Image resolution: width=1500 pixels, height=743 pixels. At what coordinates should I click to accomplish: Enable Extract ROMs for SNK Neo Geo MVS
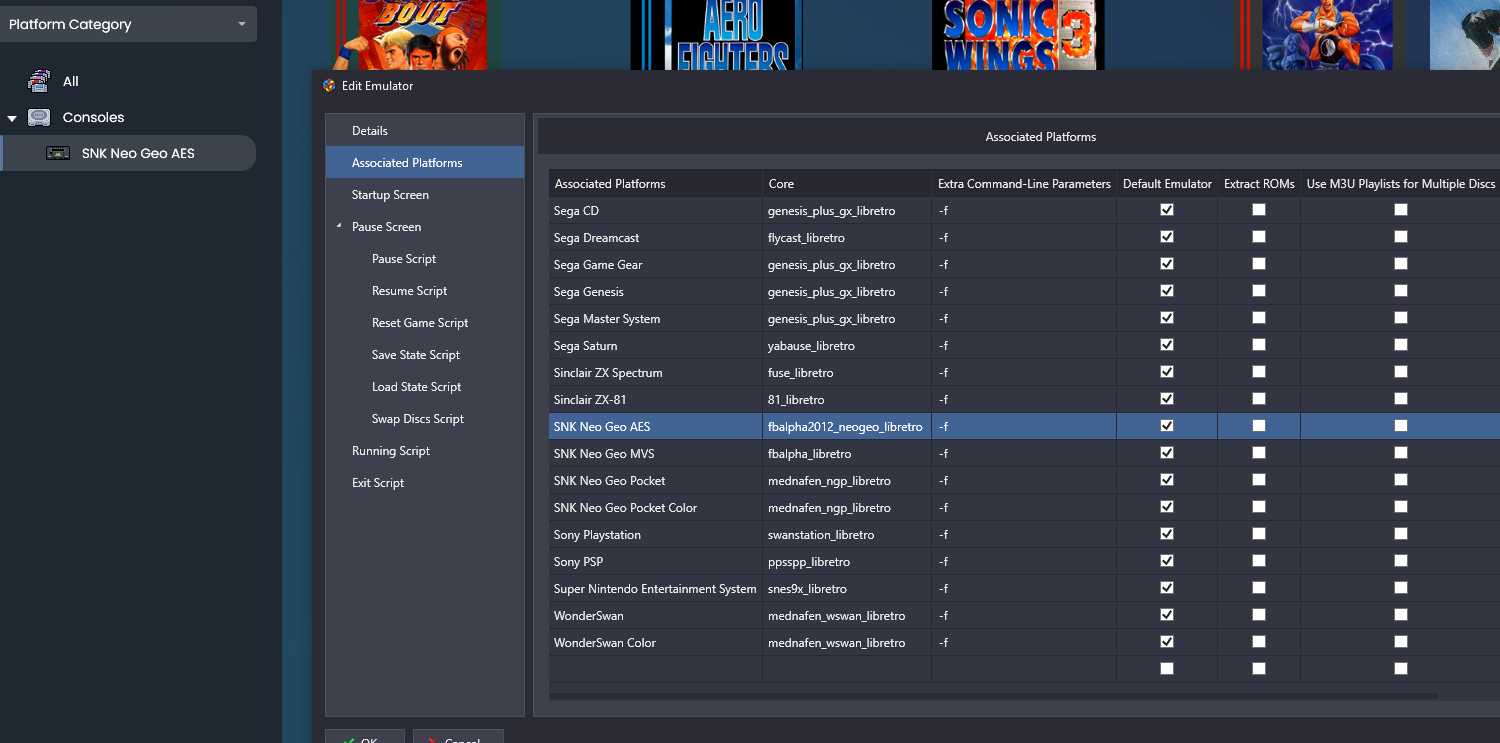pos(1259,453)
